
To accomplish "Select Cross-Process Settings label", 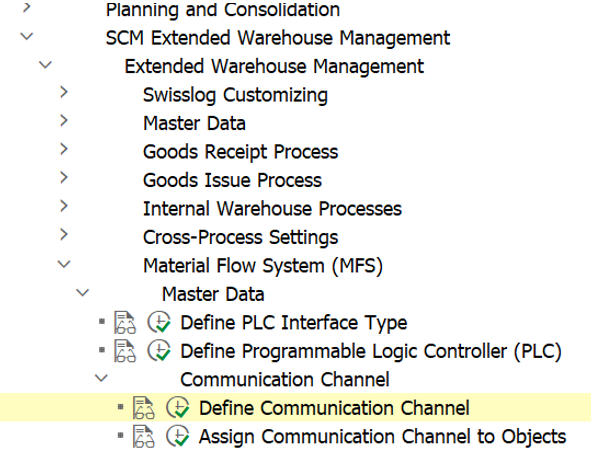I will coord(240,238).
